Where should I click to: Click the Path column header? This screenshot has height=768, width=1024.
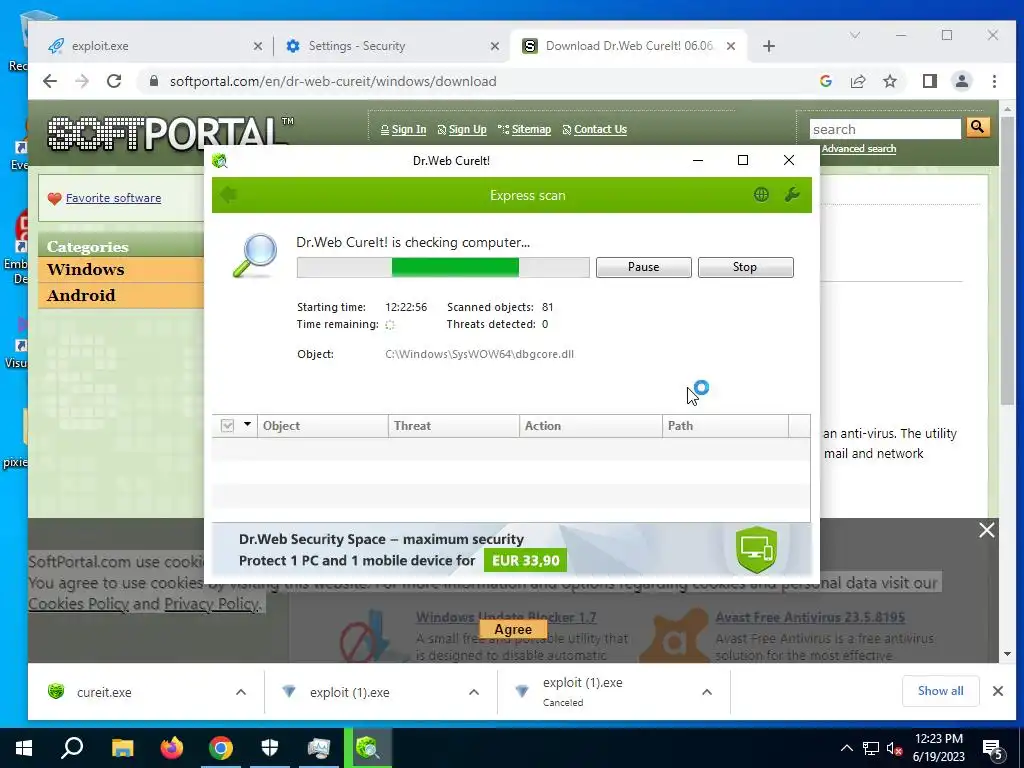[725, 426]
